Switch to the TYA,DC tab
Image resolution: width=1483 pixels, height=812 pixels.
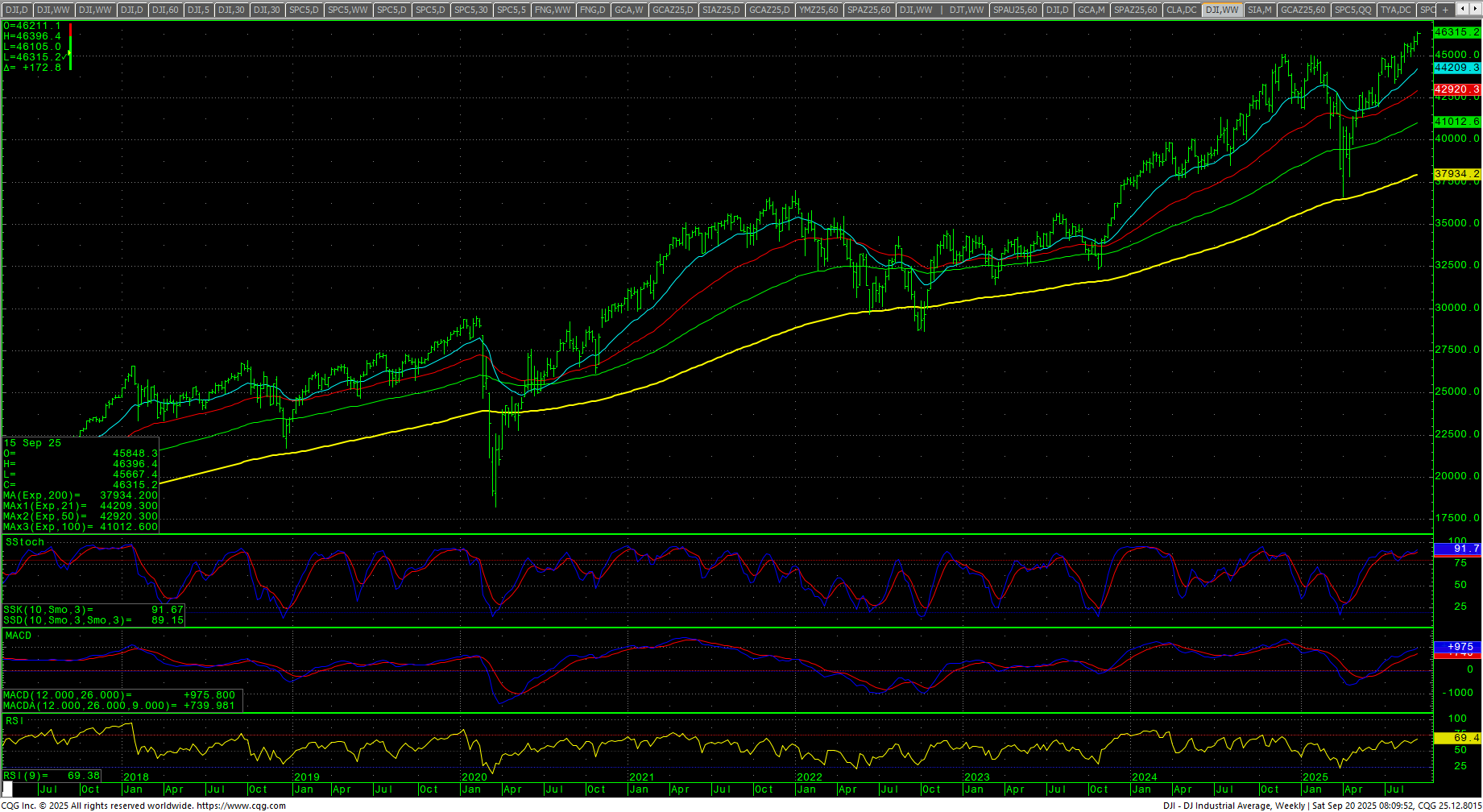coord(1395,10)
